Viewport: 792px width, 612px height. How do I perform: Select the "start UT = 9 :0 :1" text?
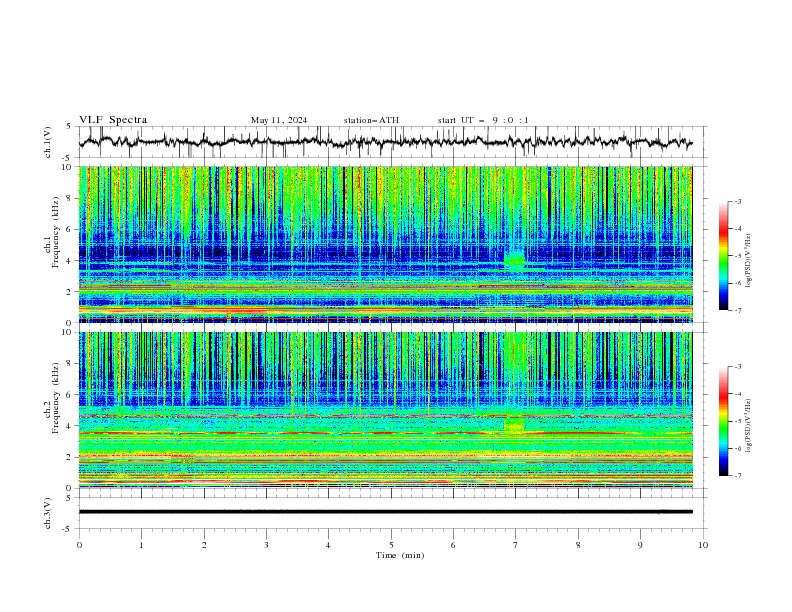483,120
